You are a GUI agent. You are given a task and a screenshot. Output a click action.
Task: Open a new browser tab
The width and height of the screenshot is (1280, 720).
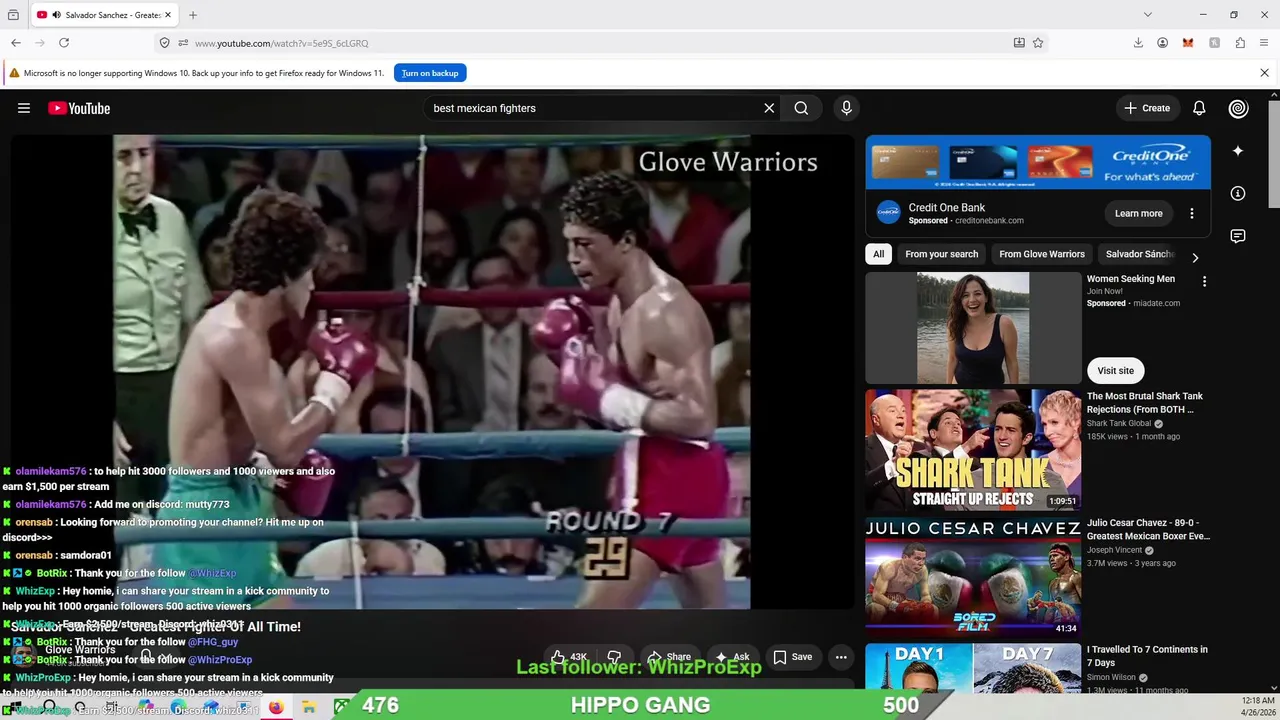click(x=193, y=15)
